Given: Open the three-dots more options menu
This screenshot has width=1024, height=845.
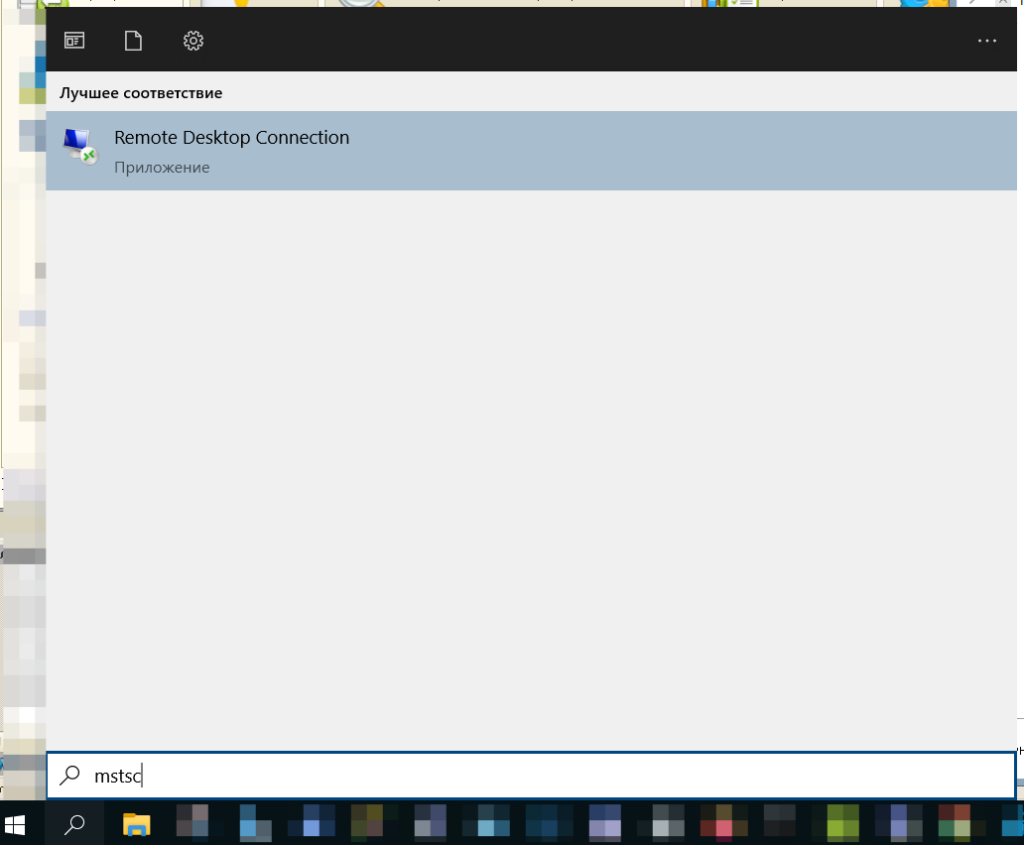Looking at the screenshot, I should click(987, 41).
